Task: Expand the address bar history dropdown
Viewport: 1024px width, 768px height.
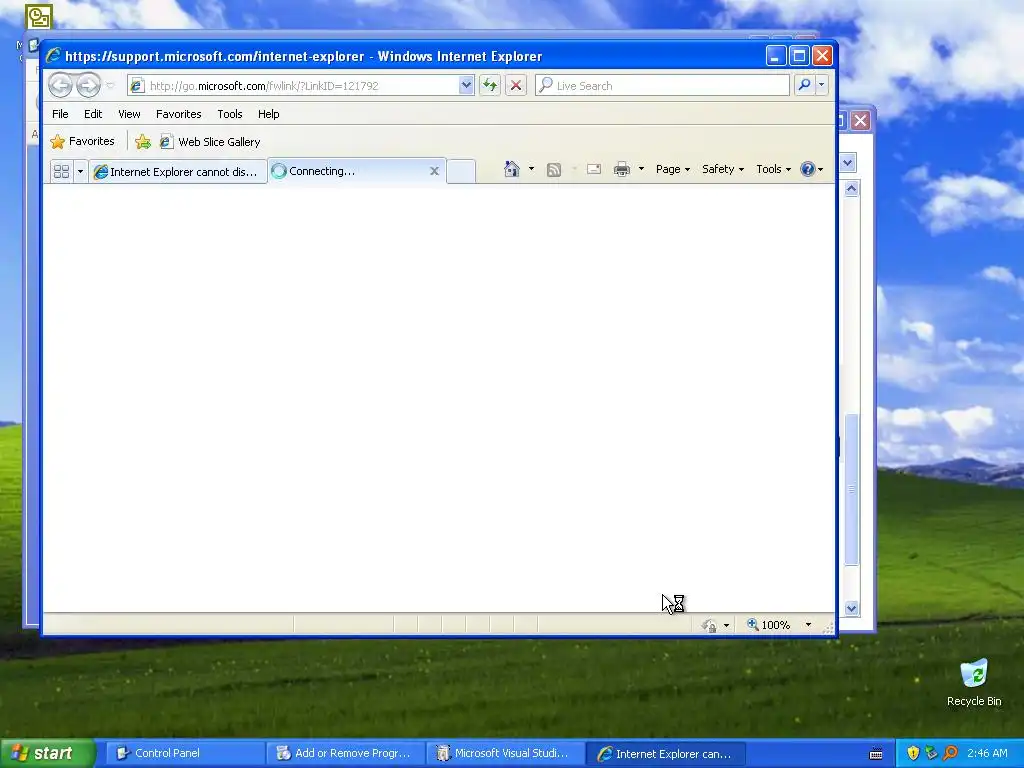Action: tap(466, 86)
